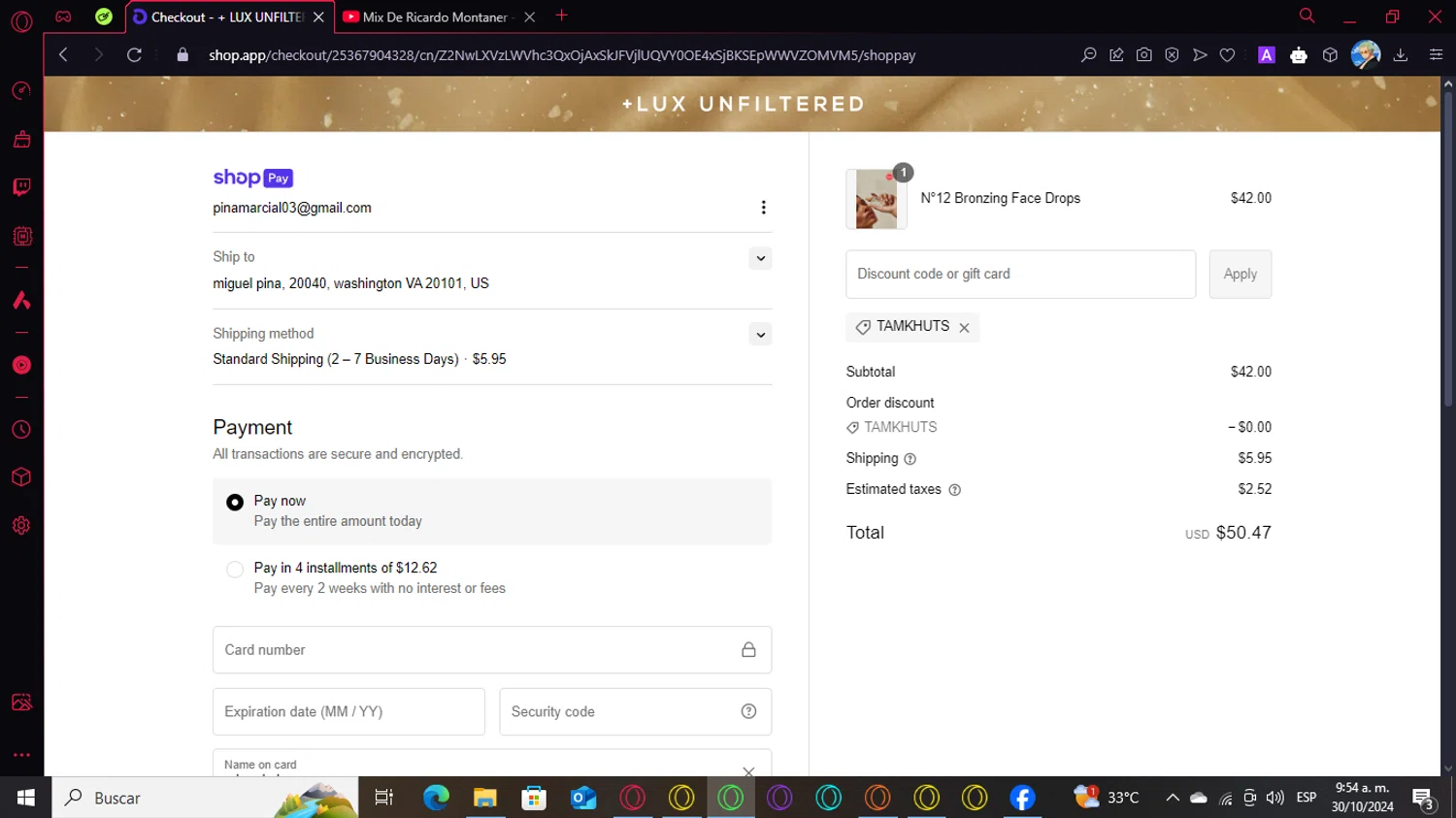Click the Security code field

pos(636,711)
